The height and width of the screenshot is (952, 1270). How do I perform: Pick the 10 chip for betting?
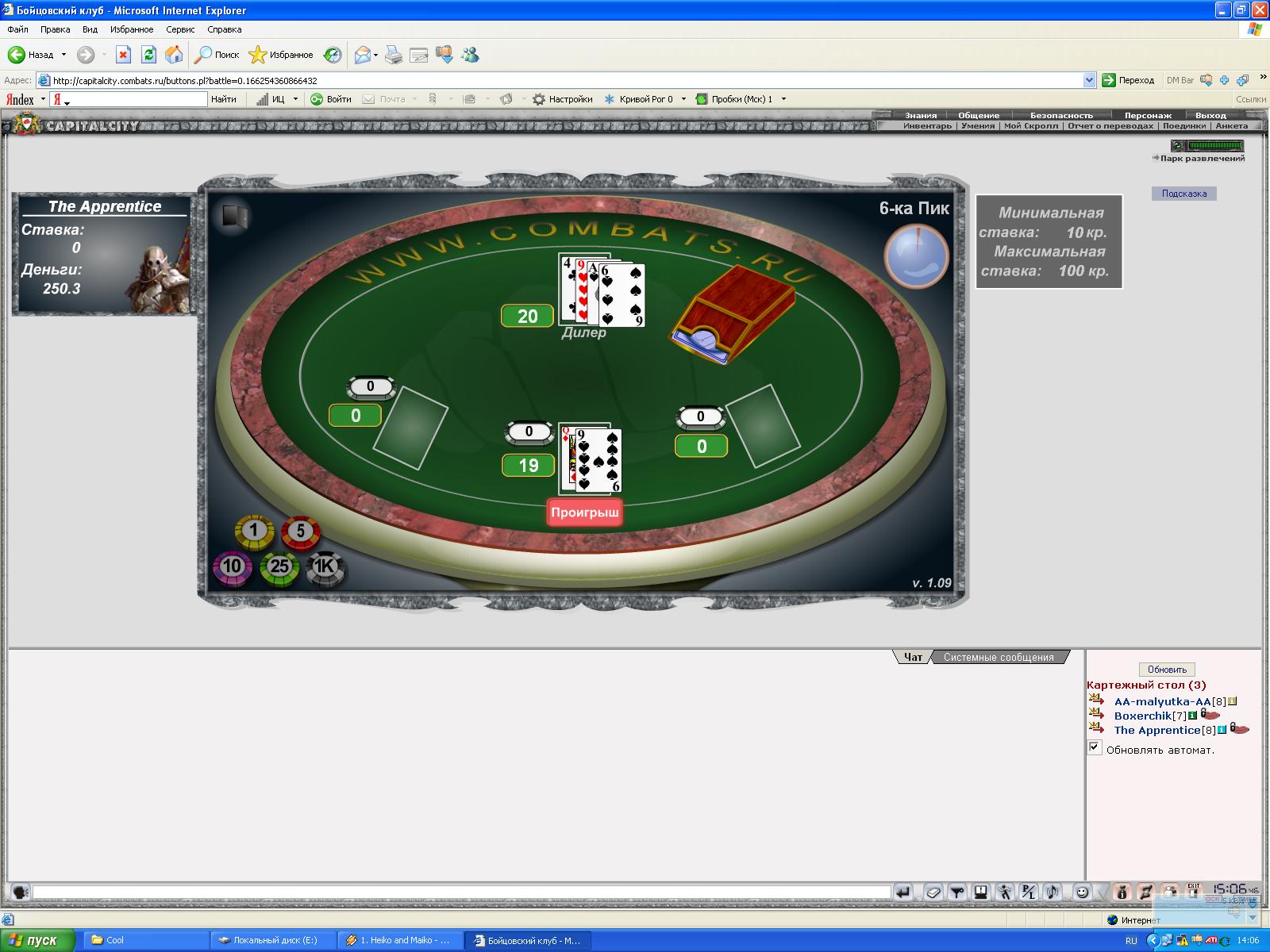[232, 566]
